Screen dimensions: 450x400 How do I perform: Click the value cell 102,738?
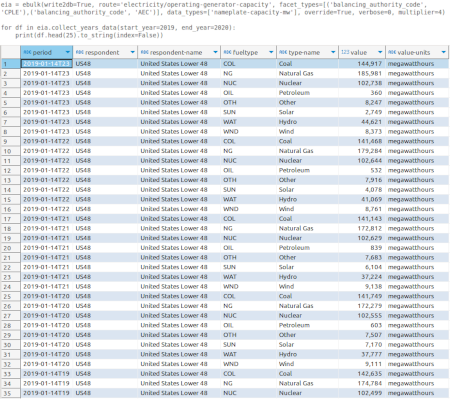pos(362,83)
